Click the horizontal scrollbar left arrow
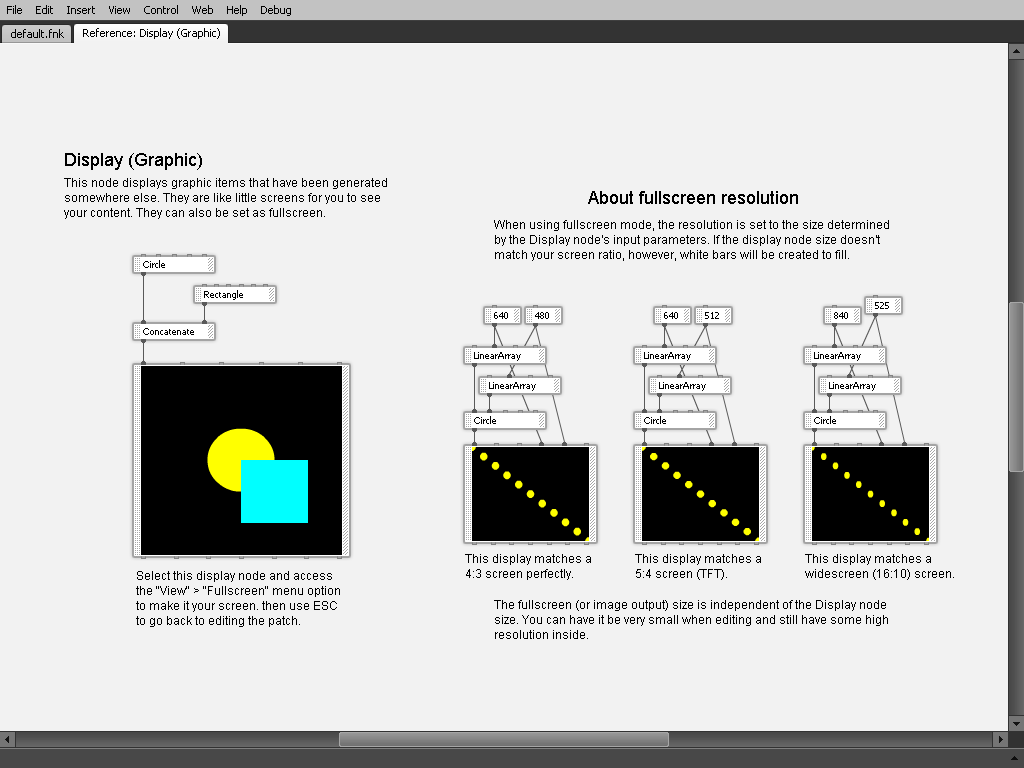Viewport: 1024px width, 768px height. (x=8, y=739)
